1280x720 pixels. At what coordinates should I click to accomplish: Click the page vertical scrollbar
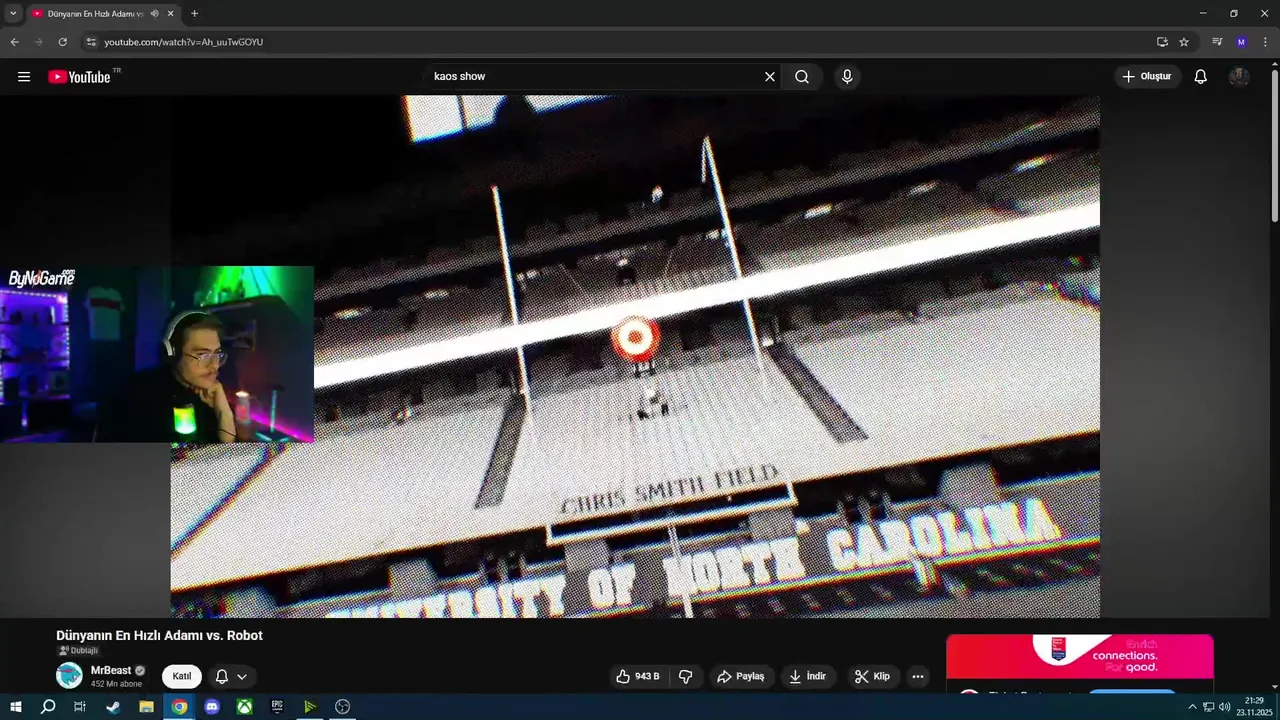(x=1274, y=145)
